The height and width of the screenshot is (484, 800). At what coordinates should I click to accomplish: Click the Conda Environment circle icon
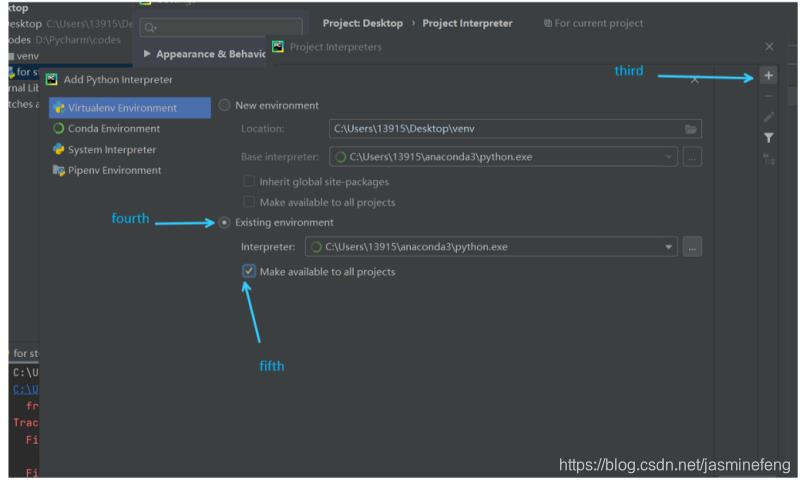pyautogui.click(x=59, y=129)
